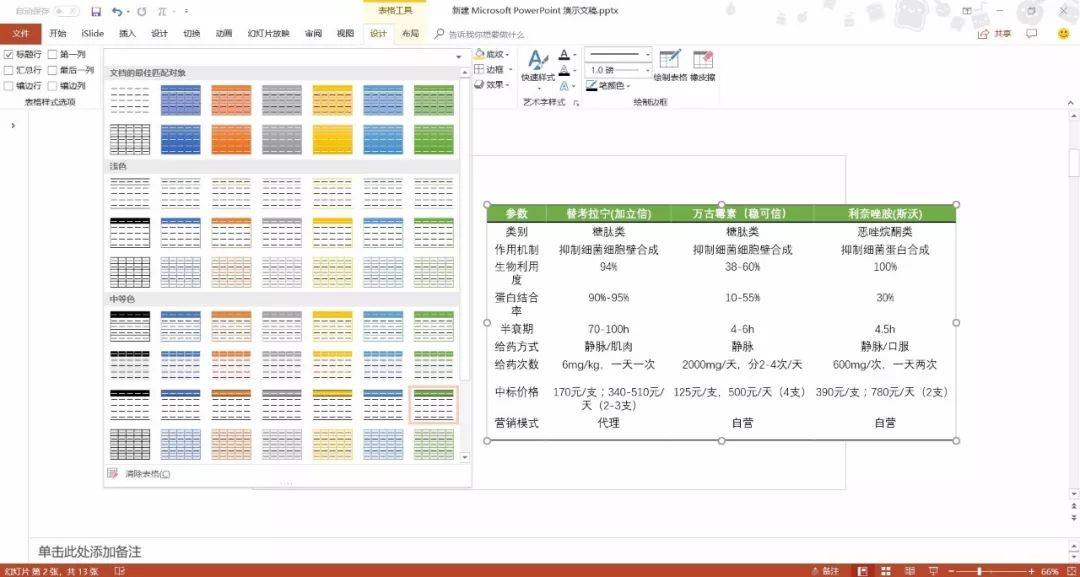Image resolution: width=1080 pixels, height=577 pixels.
Task: Choose the first orange best-match table style
Action: 231,100
